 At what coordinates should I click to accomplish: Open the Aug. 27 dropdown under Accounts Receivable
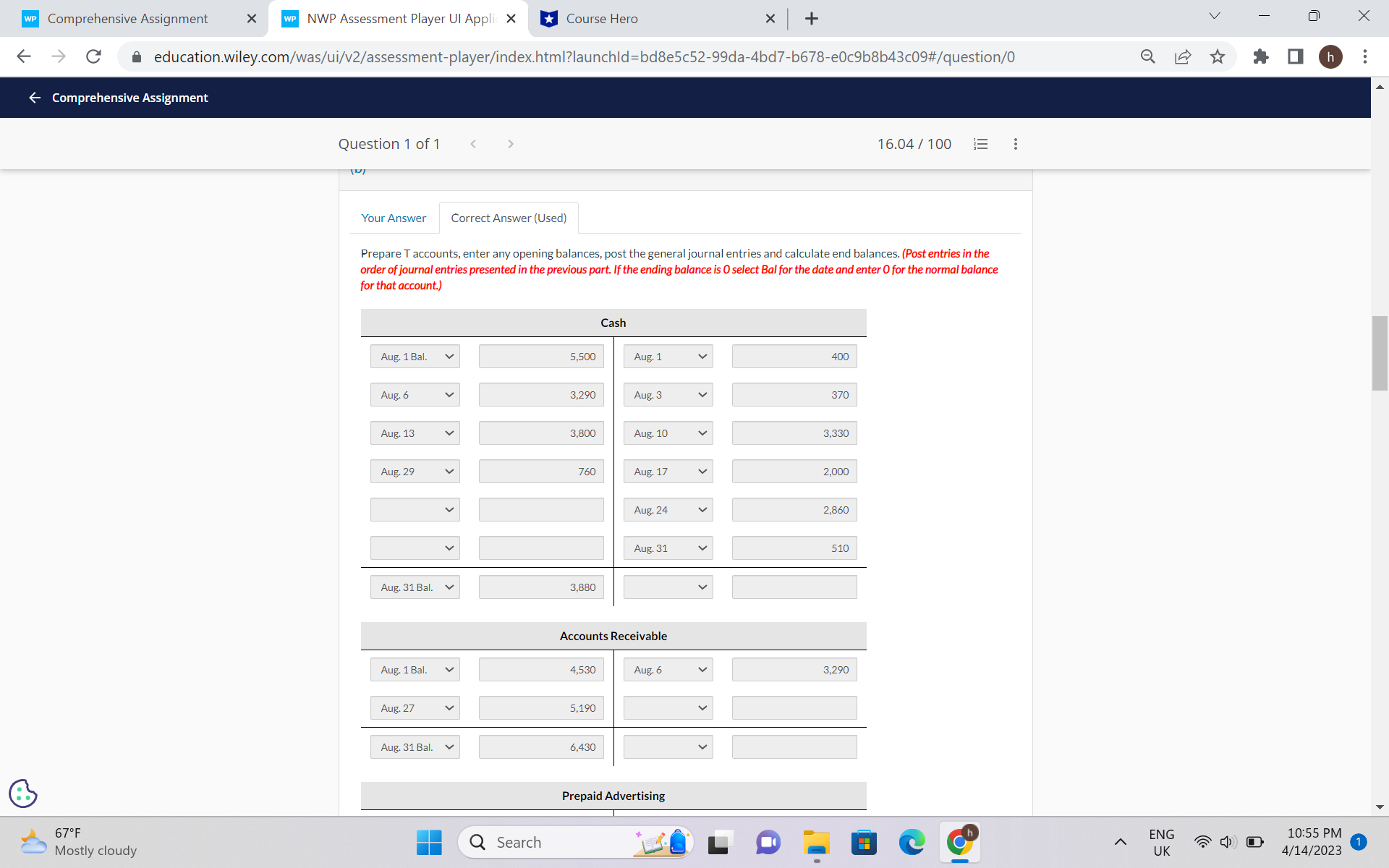(x=415, y=707)
